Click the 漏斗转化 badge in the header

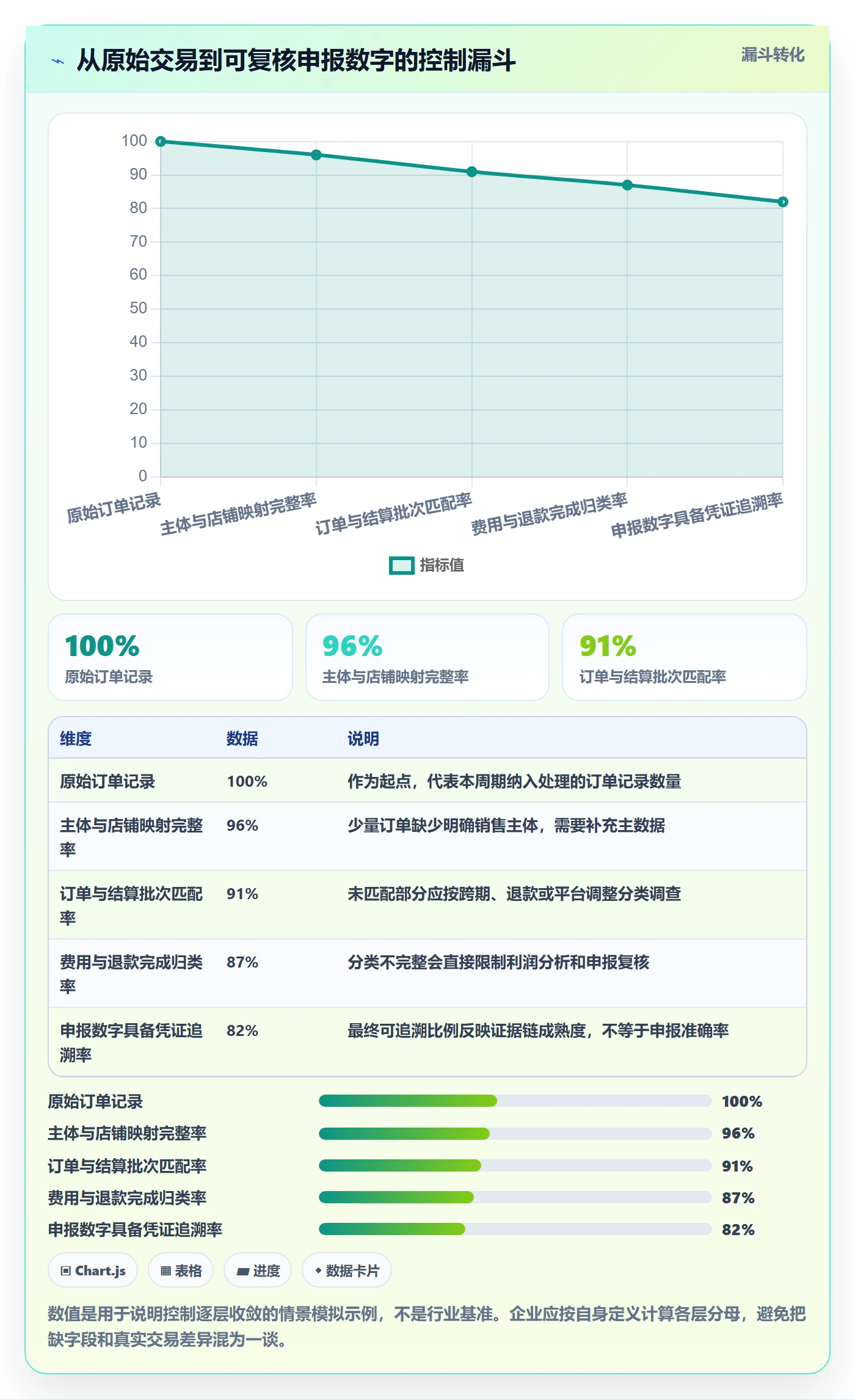pyautogui.click(x=773, y=55)
